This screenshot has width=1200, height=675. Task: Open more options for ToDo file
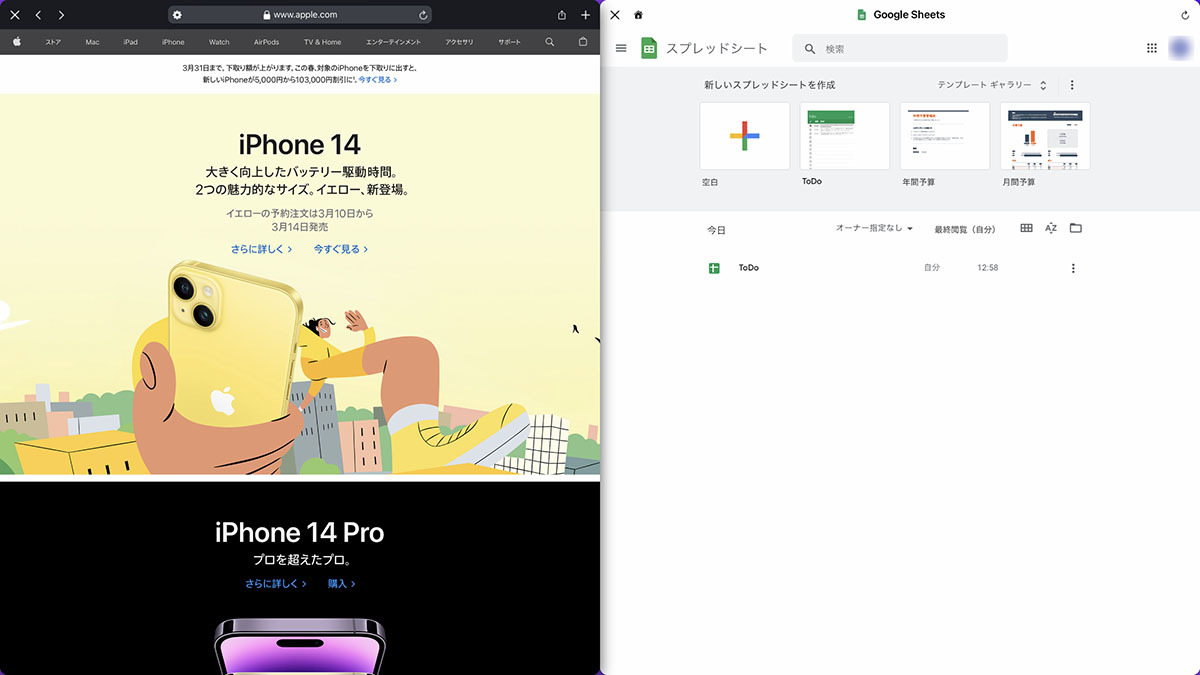coord(1073,268)
